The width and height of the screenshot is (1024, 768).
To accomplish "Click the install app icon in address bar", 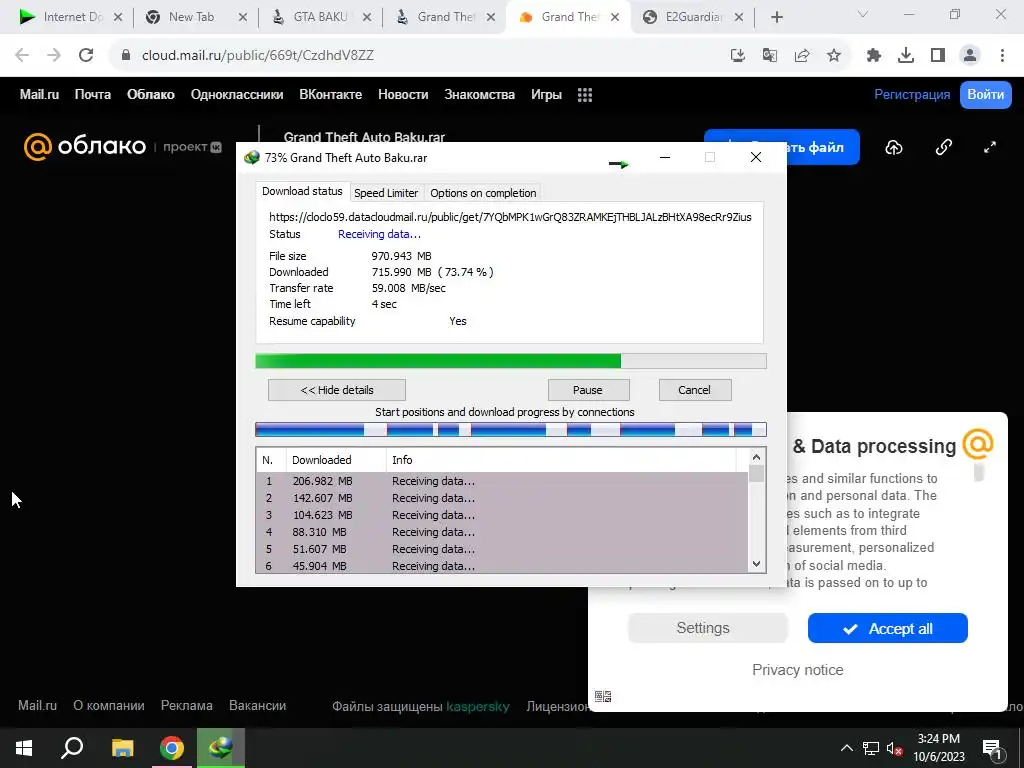I will 738,56.
